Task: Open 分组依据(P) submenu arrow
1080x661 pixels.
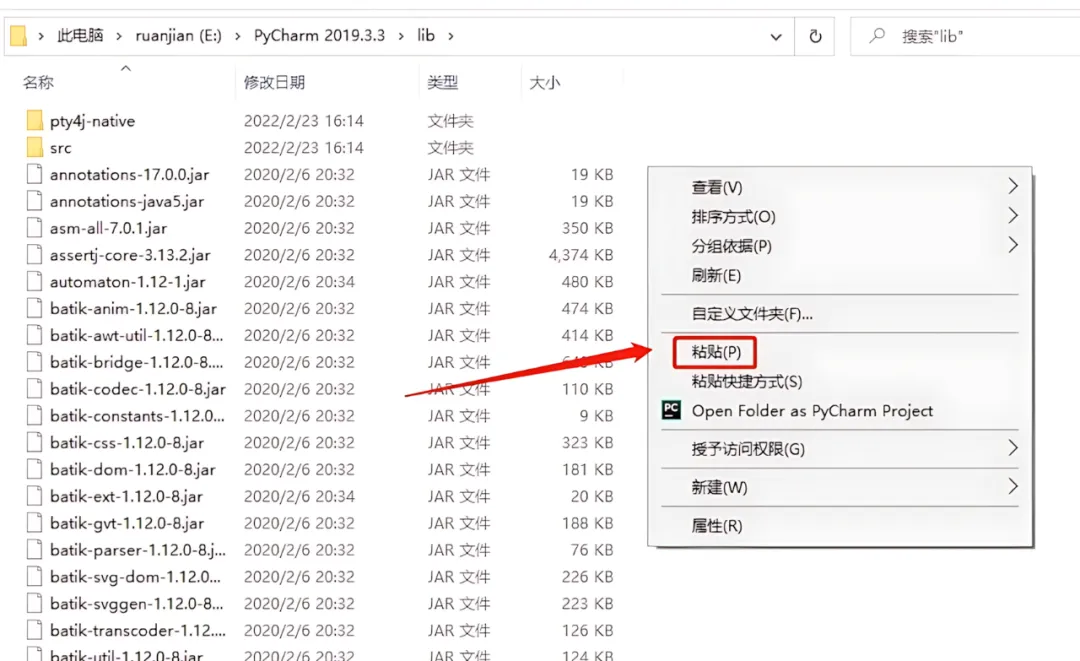Action: (x=1012, y=244)
